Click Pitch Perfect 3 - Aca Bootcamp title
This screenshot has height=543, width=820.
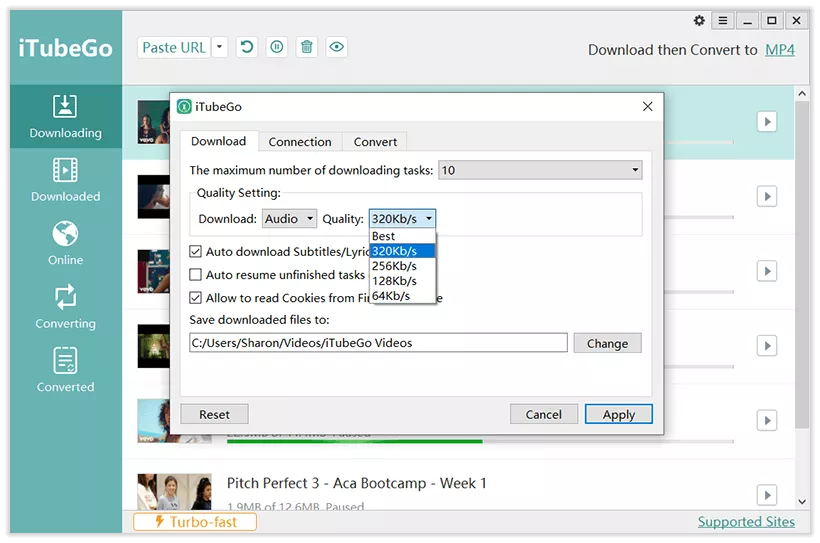[x=357, y=483]
